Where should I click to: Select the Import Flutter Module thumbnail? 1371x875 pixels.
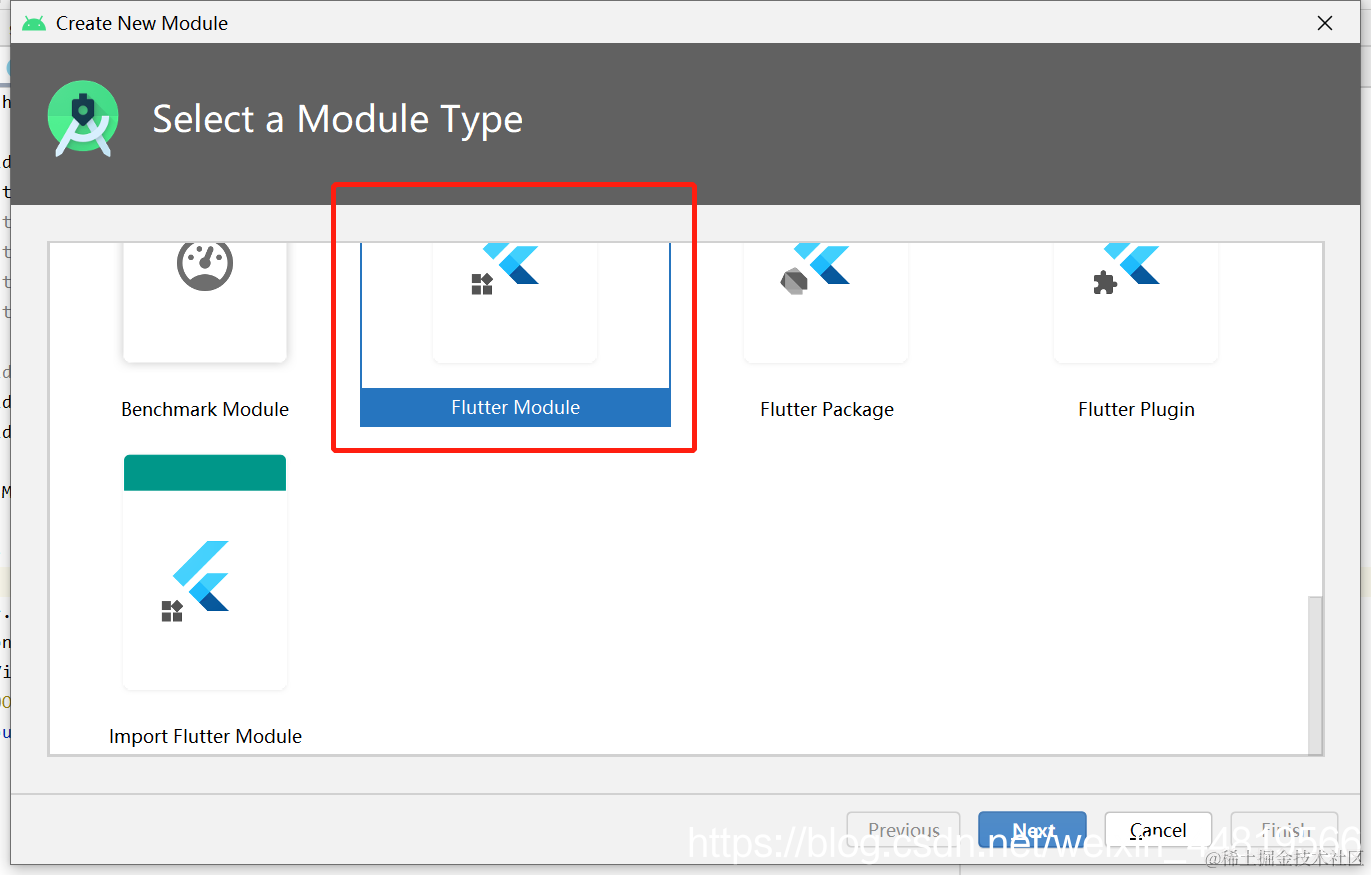[205, 572]
